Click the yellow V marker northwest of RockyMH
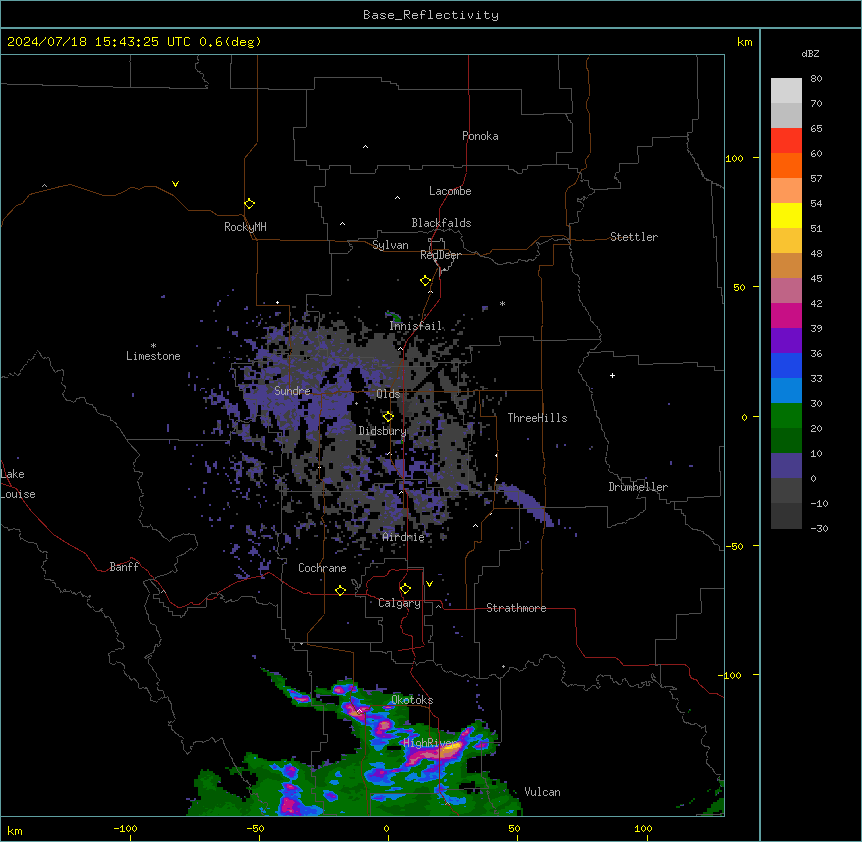This screenshot has height=842, width=862. [175, 184]
